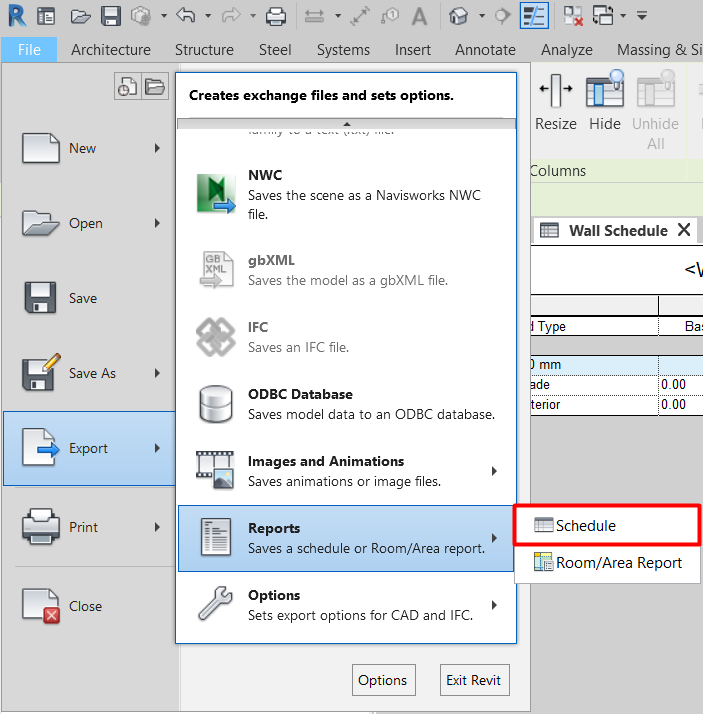The width and height of the screenshot is (703, 714).
Task: Open the Undo history dropdown arrow
Action: click(x=208, y=16)
